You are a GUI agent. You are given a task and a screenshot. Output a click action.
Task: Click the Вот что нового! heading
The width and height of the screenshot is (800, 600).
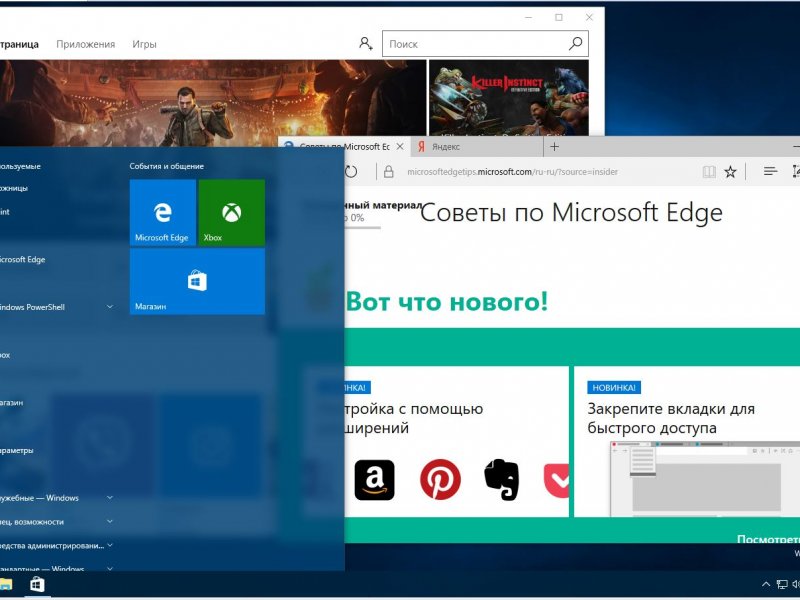click(x=447, y=301)
